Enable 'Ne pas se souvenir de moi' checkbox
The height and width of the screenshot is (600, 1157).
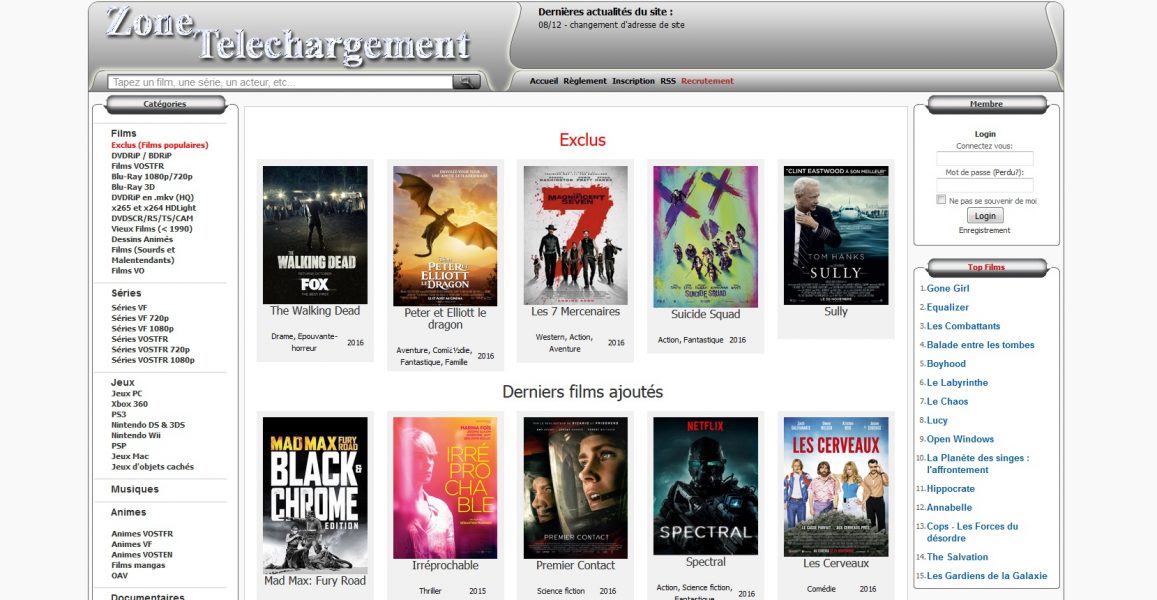(941, 200)
